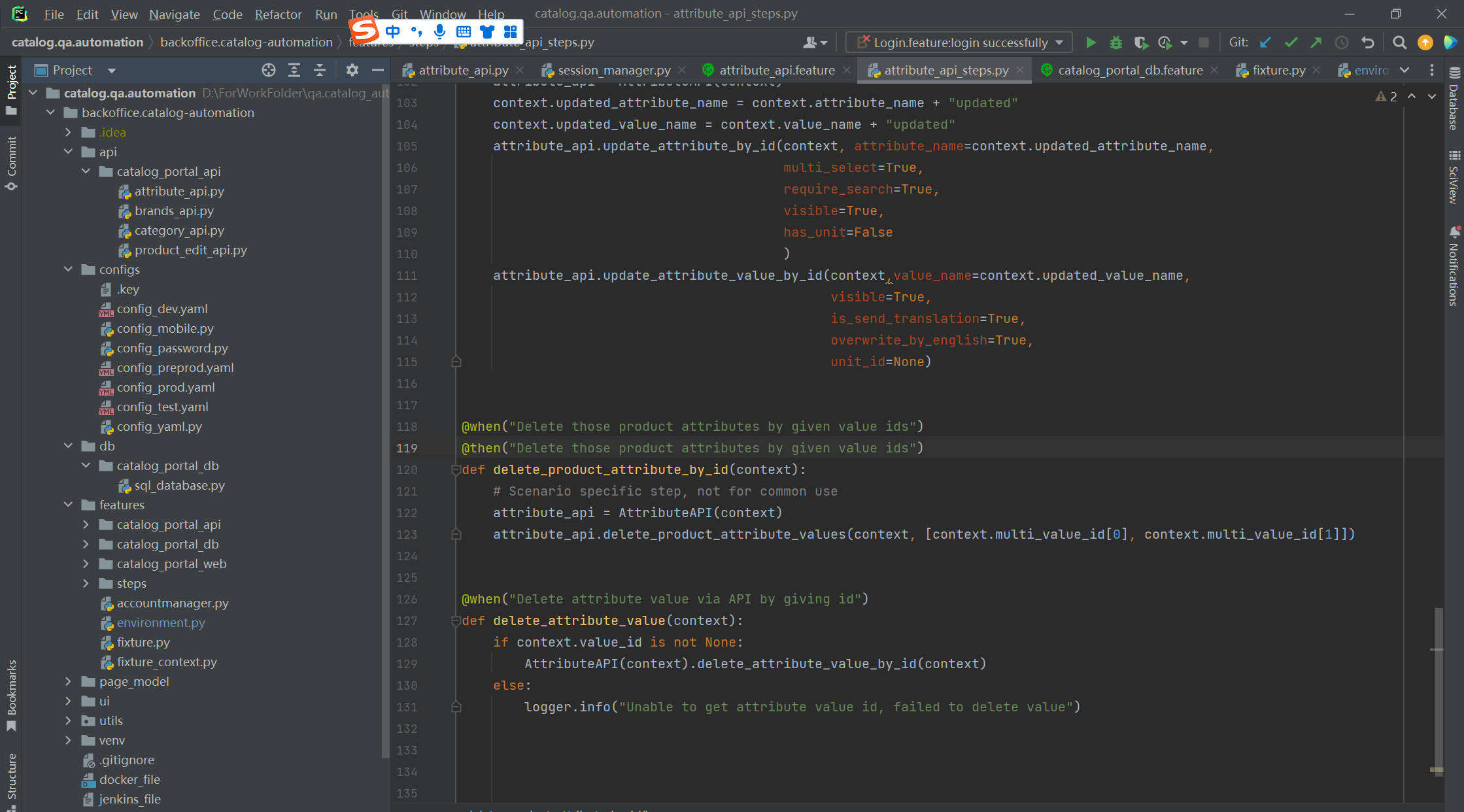The height and width of the screenshot is (812, 1464).
Task: Open Project panel gear options
Action: pos(352,70)
